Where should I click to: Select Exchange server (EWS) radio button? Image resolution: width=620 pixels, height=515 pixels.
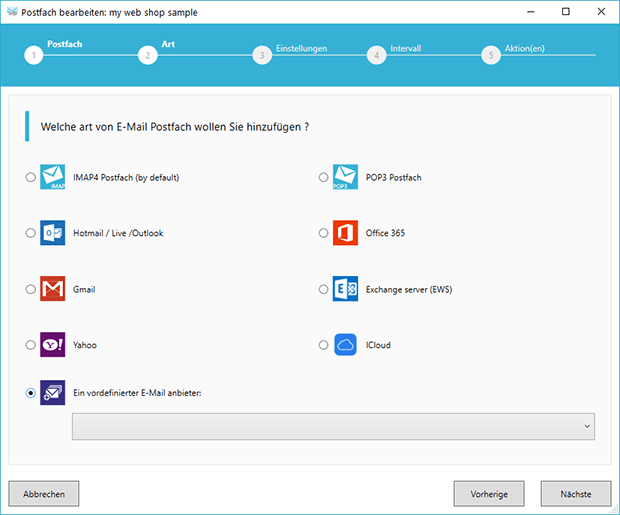tap(323, 289)
